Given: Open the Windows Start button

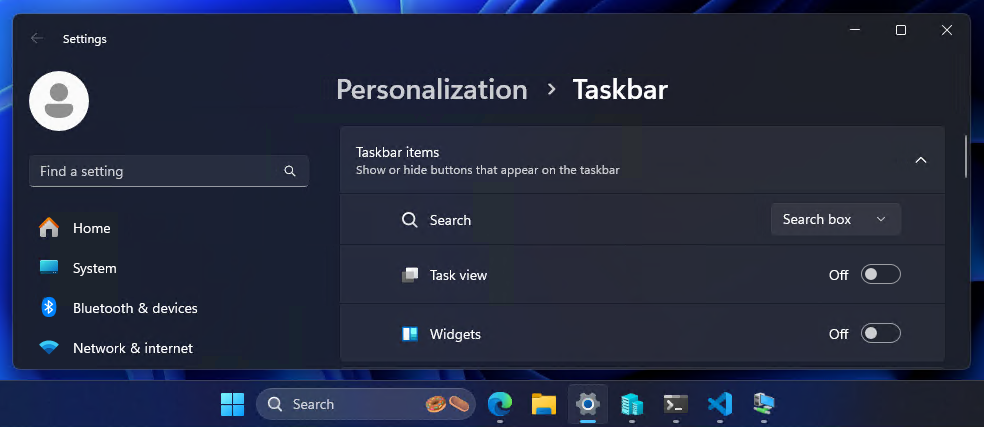Looking at the screenshot, I should click(x=232, y=404).
